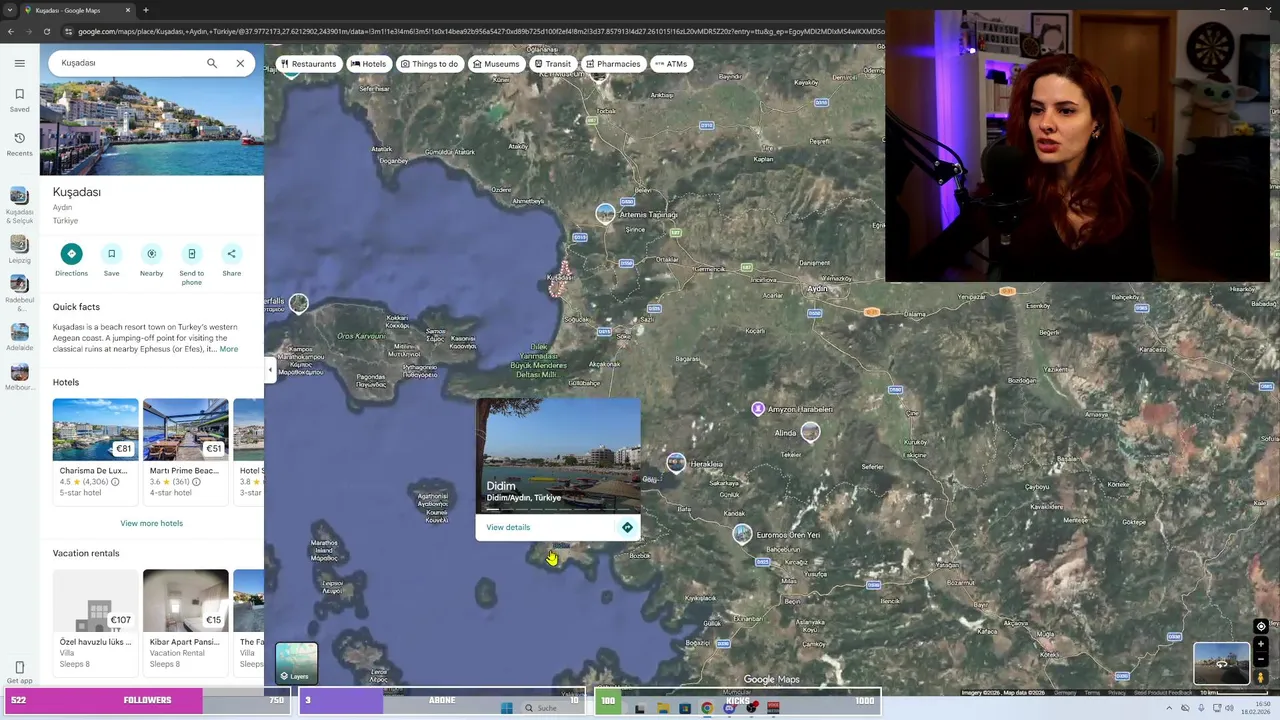Select the Pharmacies filter chip
Image resolution: width=1280 pixels, height=720 pixels.
coord(613,64)
